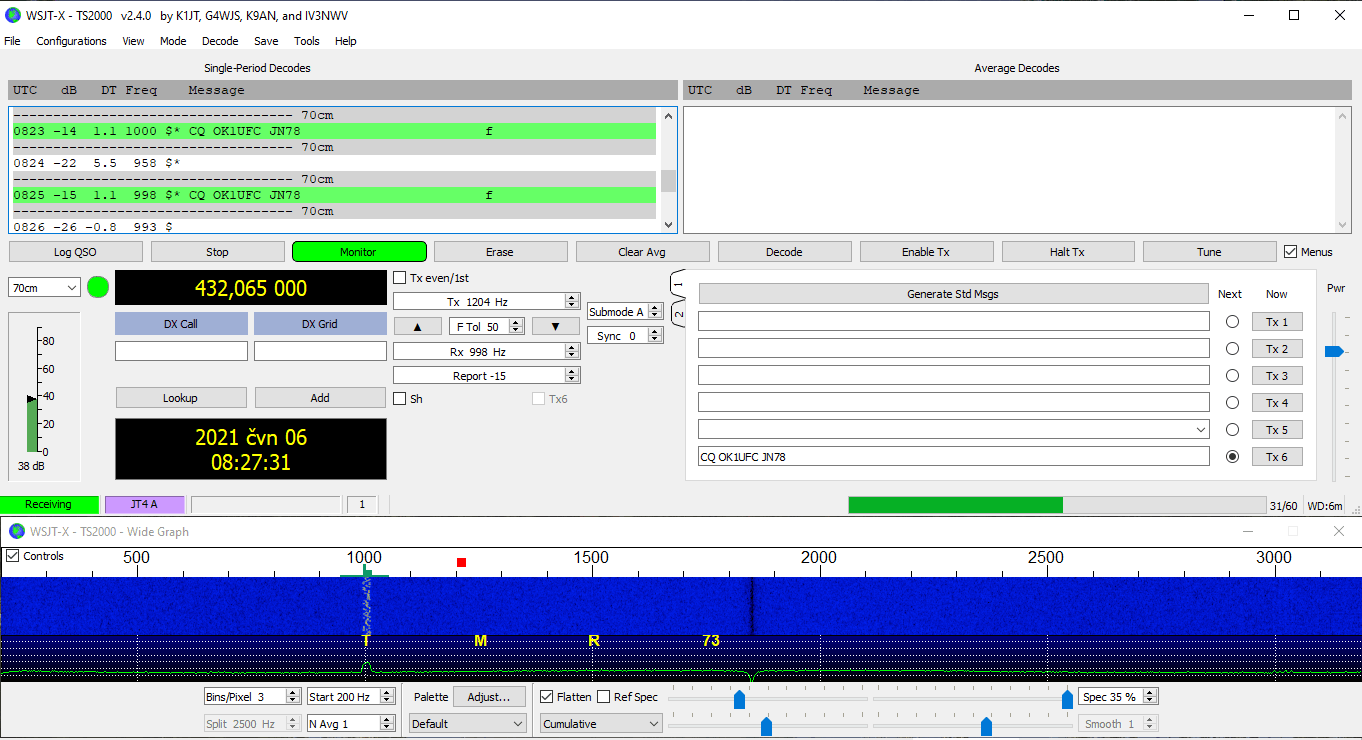Screen dimensions: 1362x740
Task: Open the Configurations menu
Action: click(x=71, y=41)
